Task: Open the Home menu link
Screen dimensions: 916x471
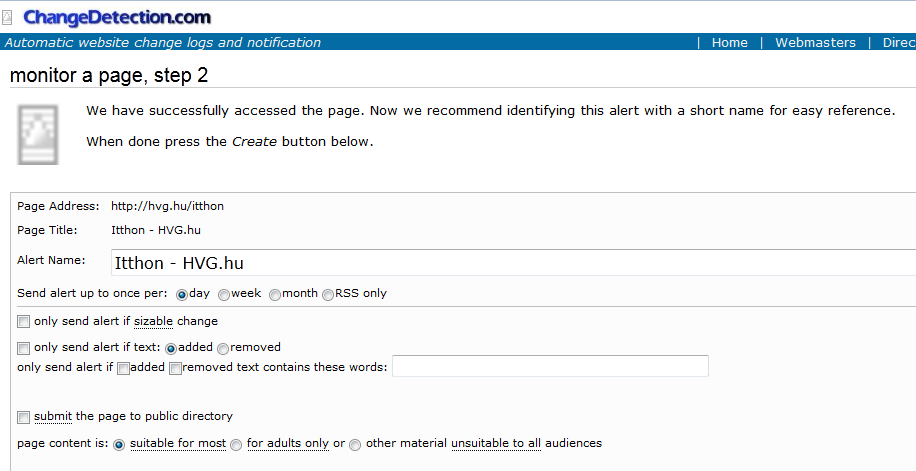Action: click(x=729, y=43)
